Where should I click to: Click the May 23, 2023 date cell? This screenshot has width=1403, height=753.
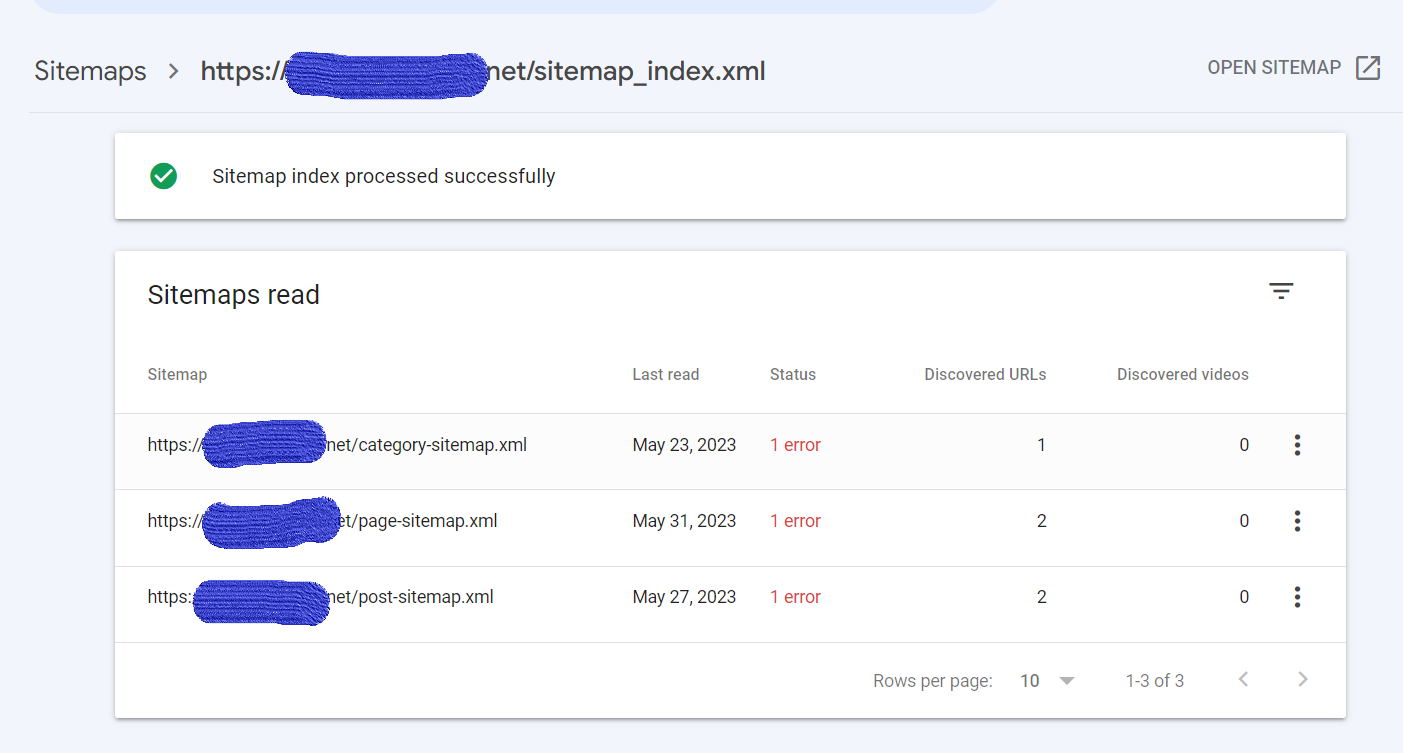point(684,445)
